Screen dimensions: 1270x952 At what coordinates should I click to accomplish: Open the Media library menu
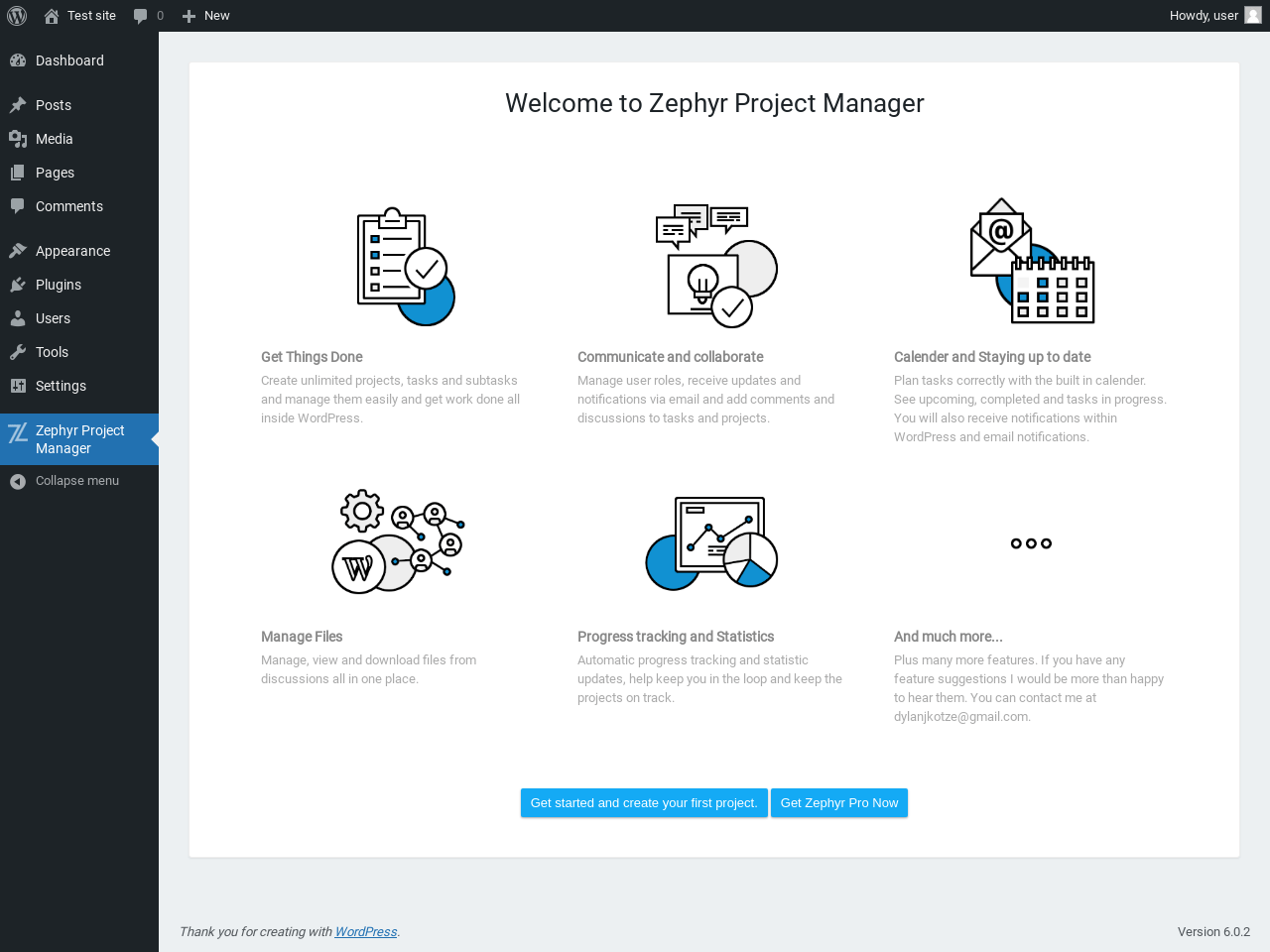click(79, 139)
